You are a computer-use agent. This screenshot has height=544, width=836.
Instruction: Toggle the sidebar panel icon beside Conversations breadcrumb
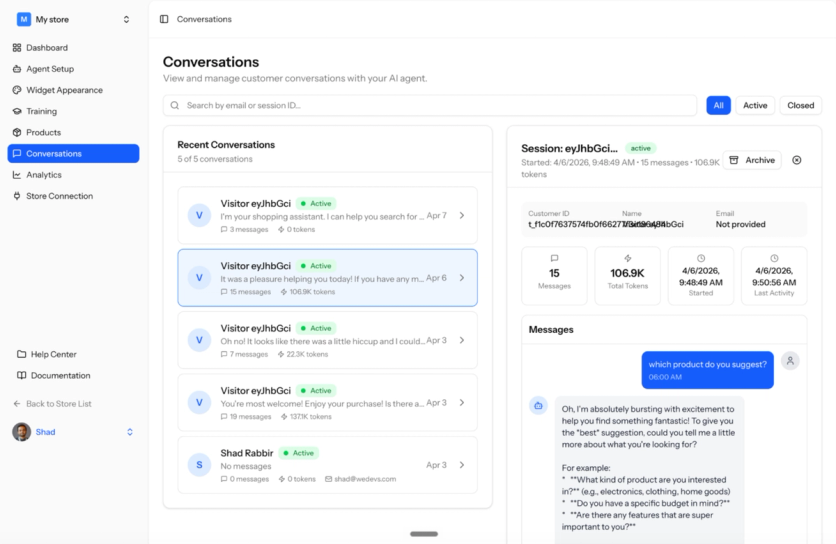tap(164, 19)
